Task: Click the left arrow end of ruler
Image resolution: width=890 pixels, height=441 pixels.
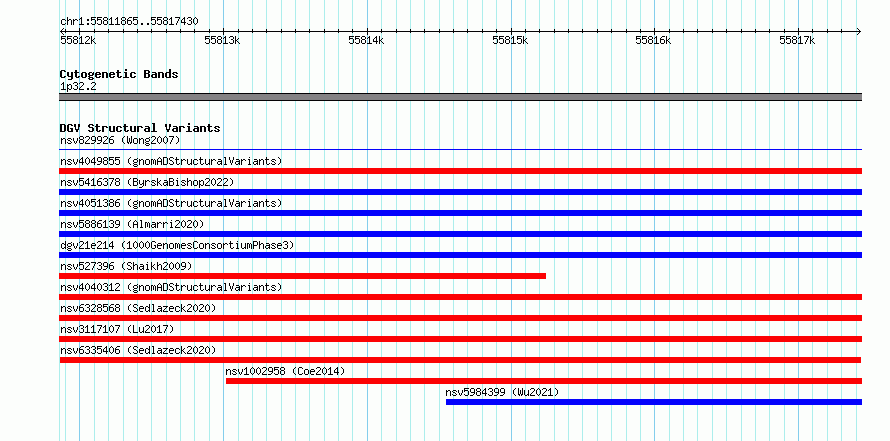Action: pos(62,31)
